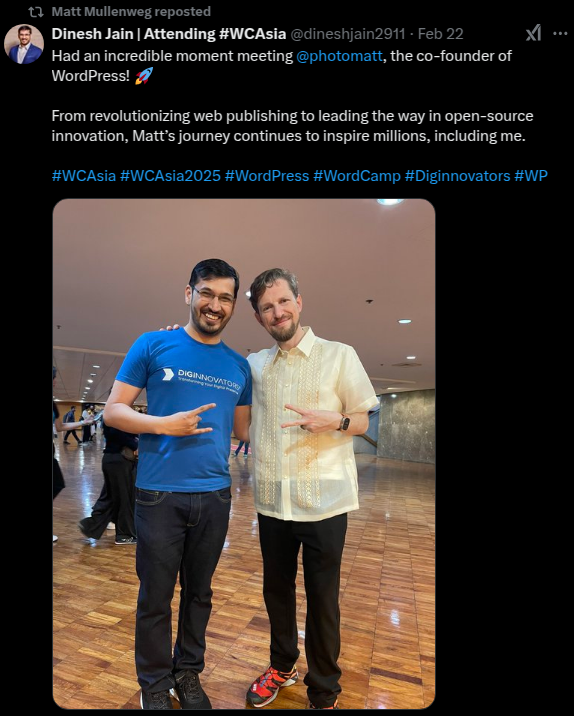
Task: Open the #Diginnovators hashtag
Action: [457, 176]
